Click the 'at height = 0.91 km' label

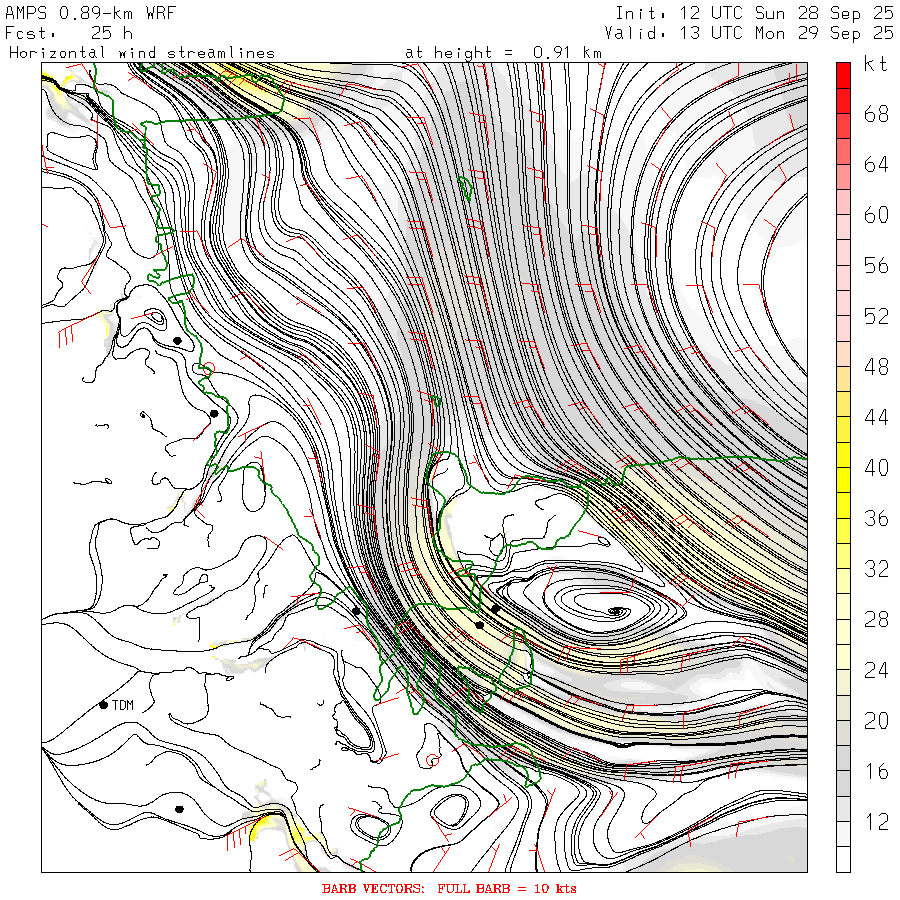pyautogui.click(x=503, y=53)
